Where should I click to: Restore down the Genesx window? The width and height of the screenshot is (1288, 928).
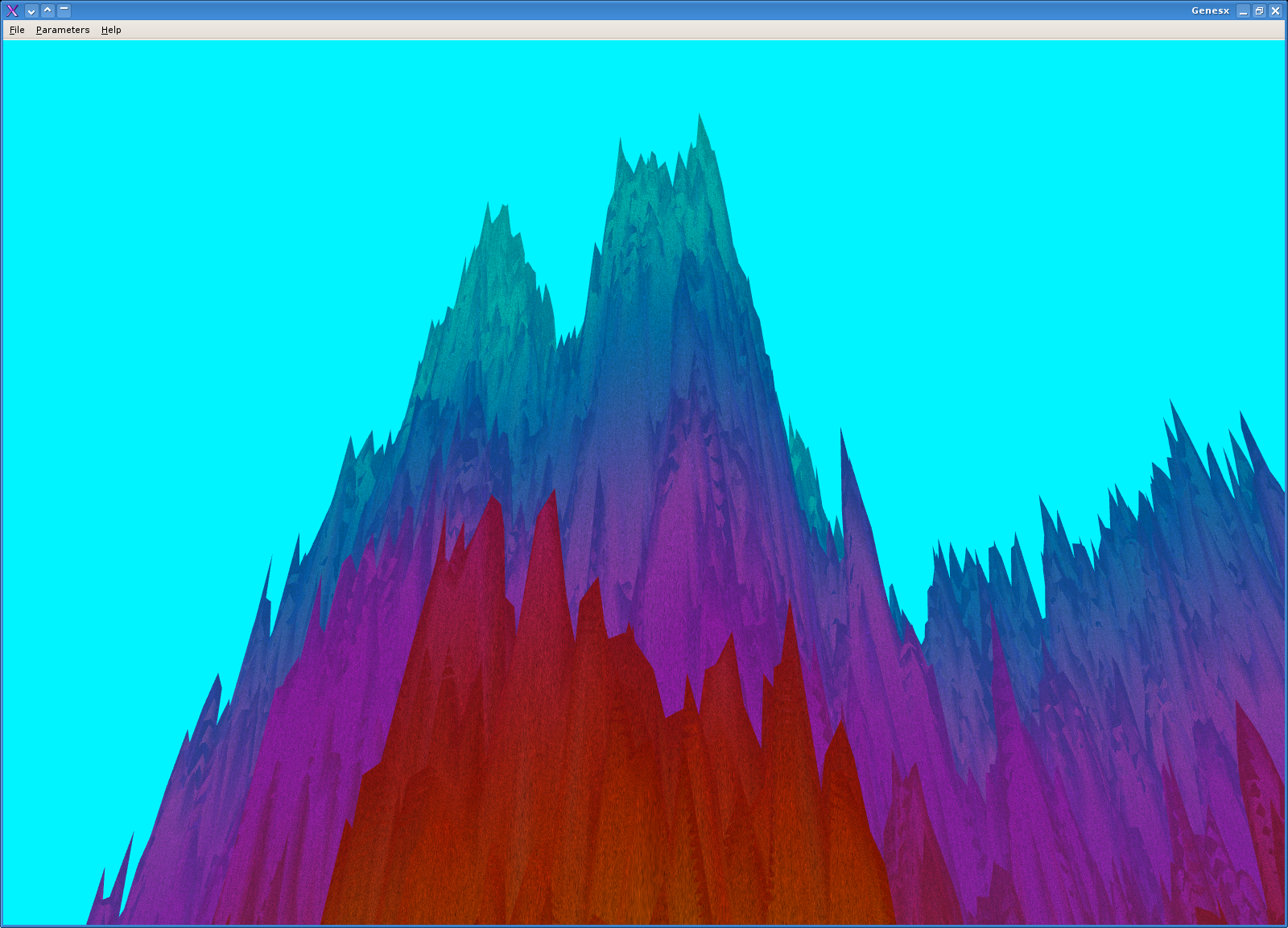click(1259, 10)
